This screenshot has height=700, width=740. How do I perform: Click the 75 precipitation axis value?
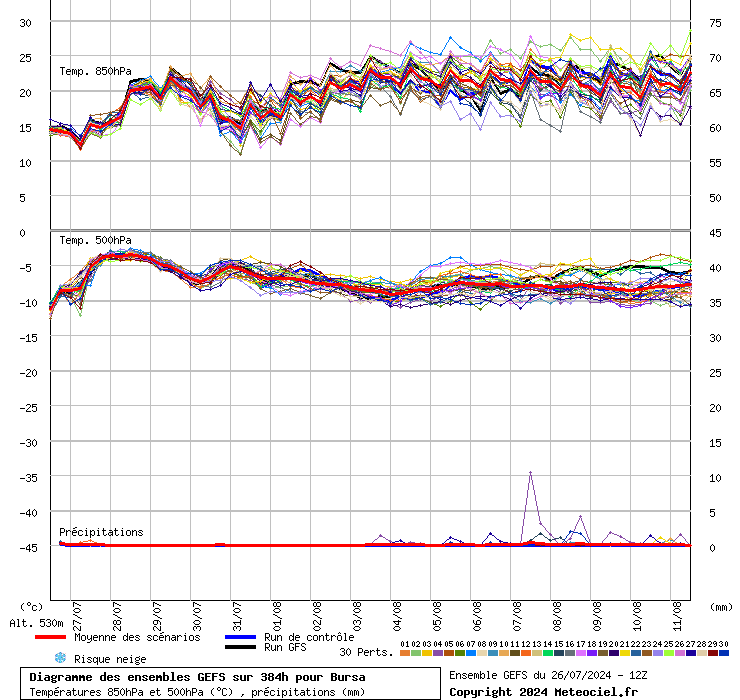click(715, 23)
